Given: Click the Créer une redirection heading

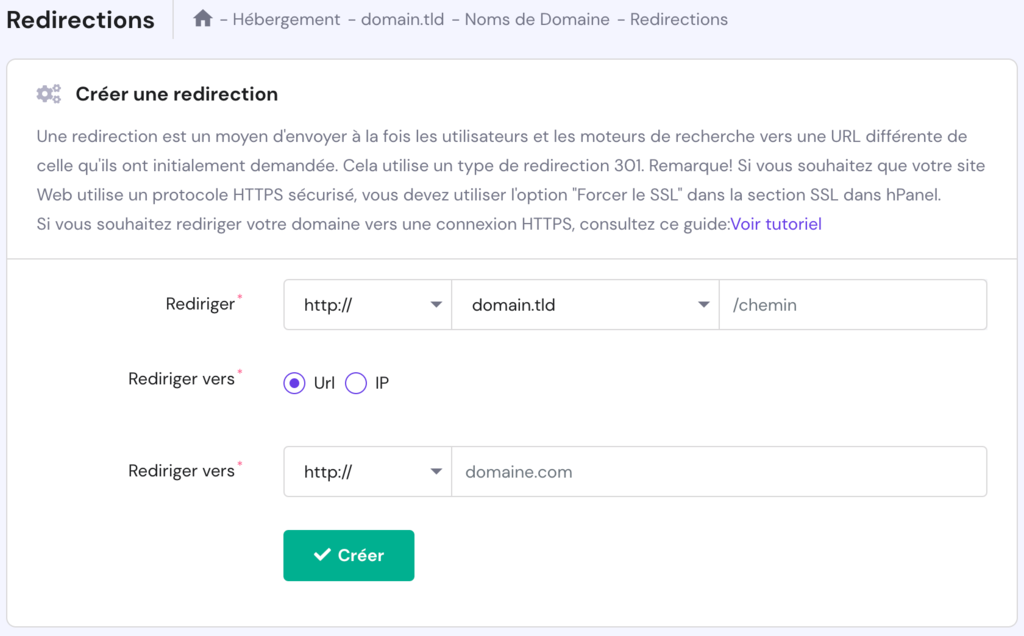Looking at the screenshot, I should pos(177,93).
